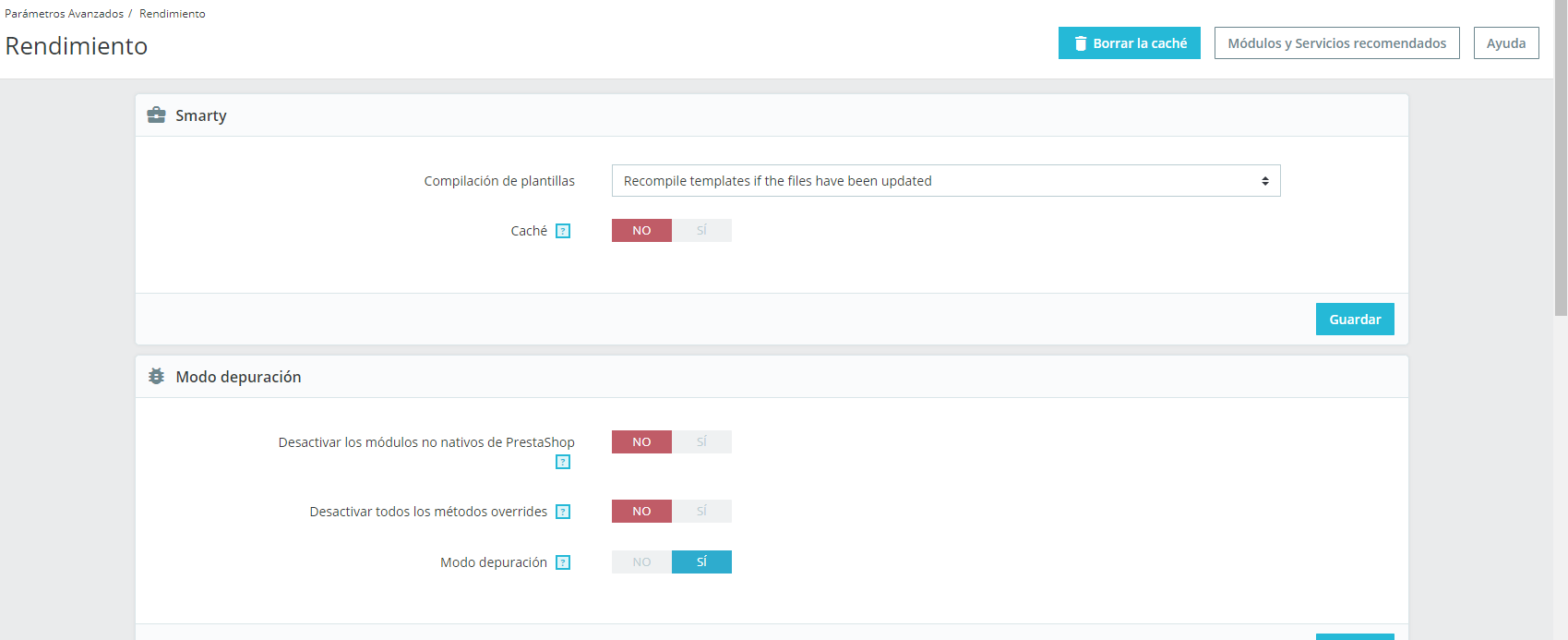Click the Ayuda button

coord(1506,43)
